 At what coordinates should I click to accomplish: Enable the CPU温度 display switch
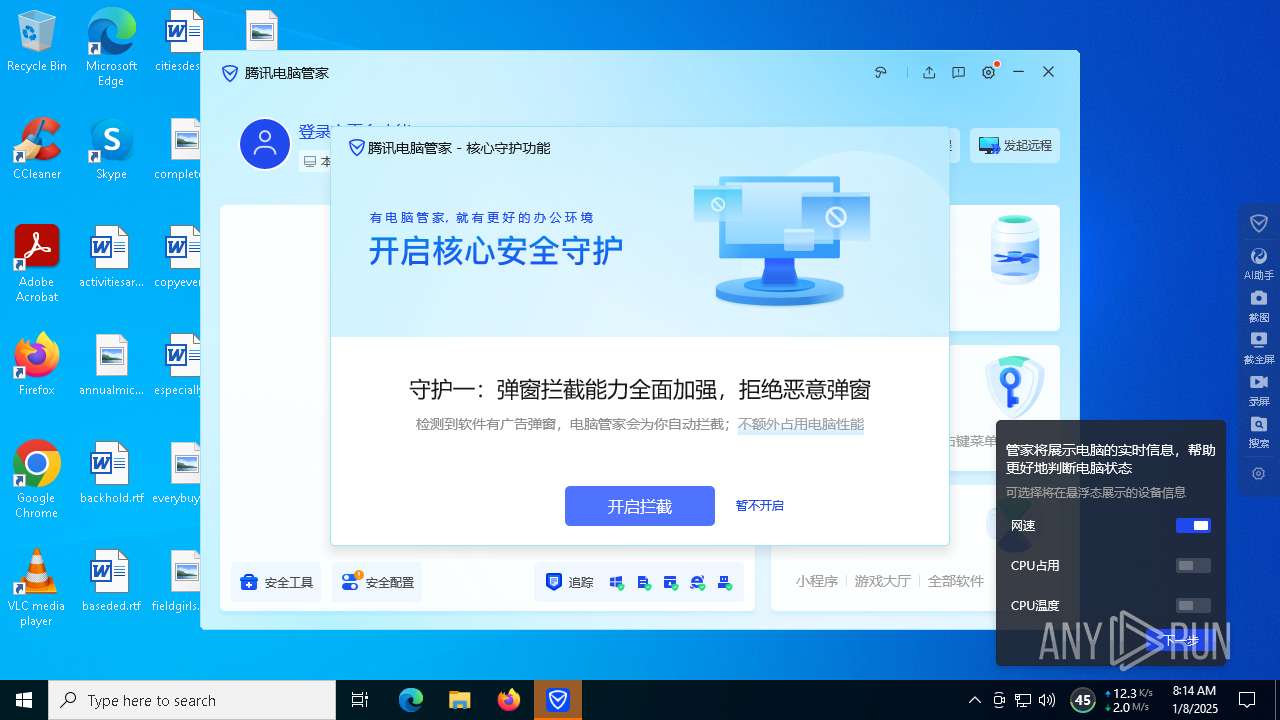click(1193, 605)
